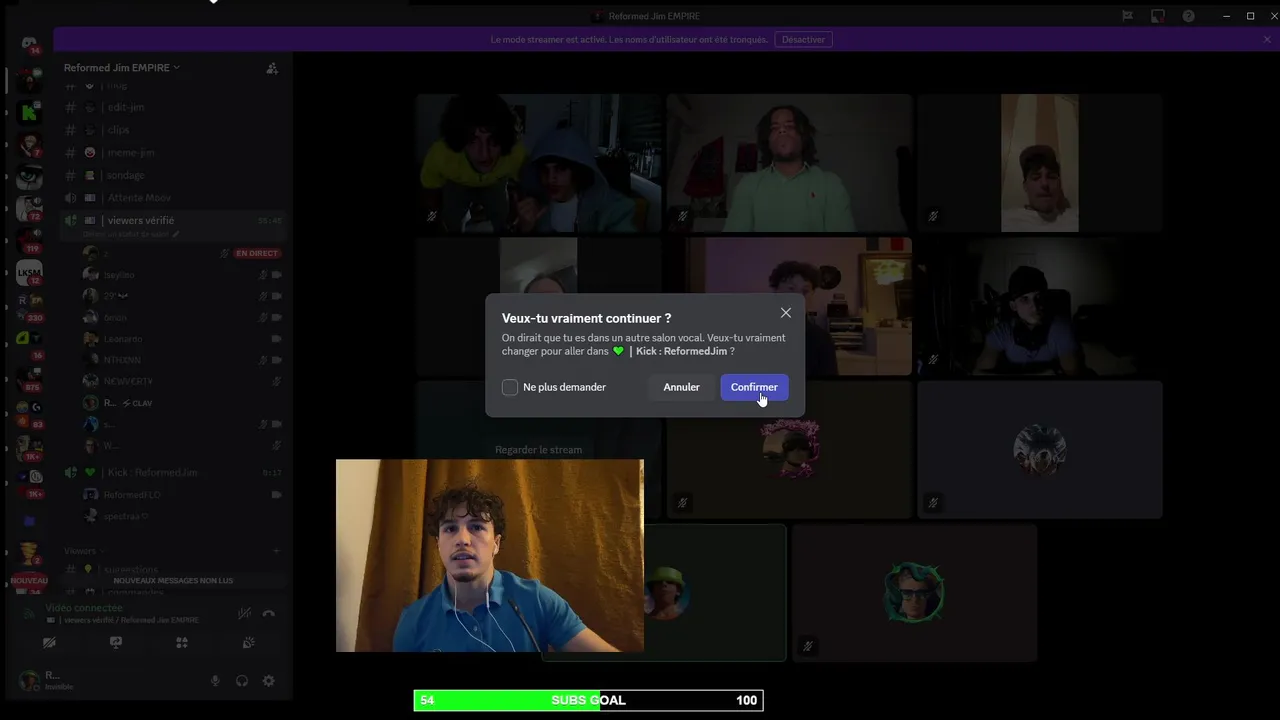The image size is (1280, 720).
Task: Open user settings gear icon
Action: (x=269, y=681)
